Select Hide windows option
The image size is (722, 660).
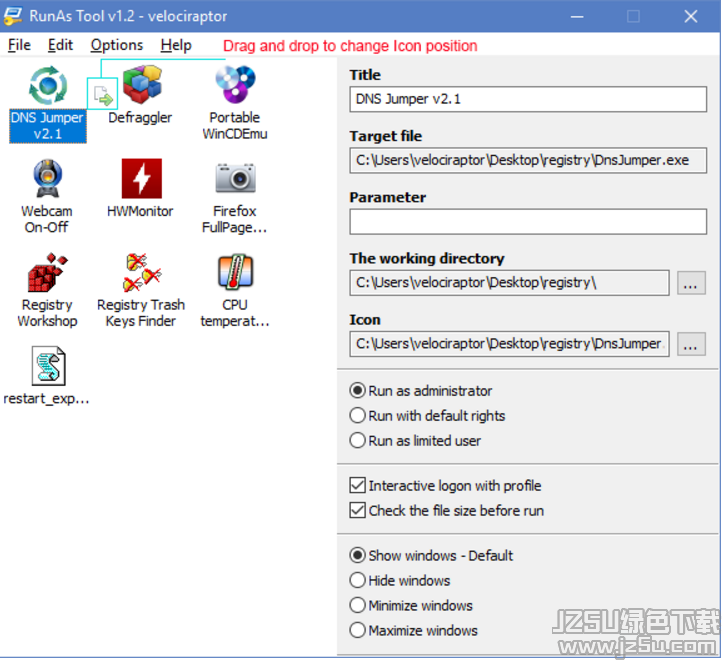tap(400, 580)
